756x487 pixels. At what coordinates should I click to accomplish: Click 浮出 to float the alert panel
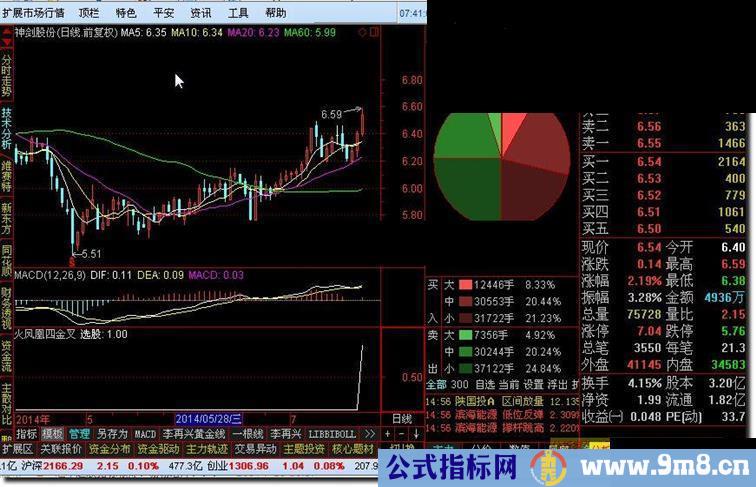(x=557, y=384)
